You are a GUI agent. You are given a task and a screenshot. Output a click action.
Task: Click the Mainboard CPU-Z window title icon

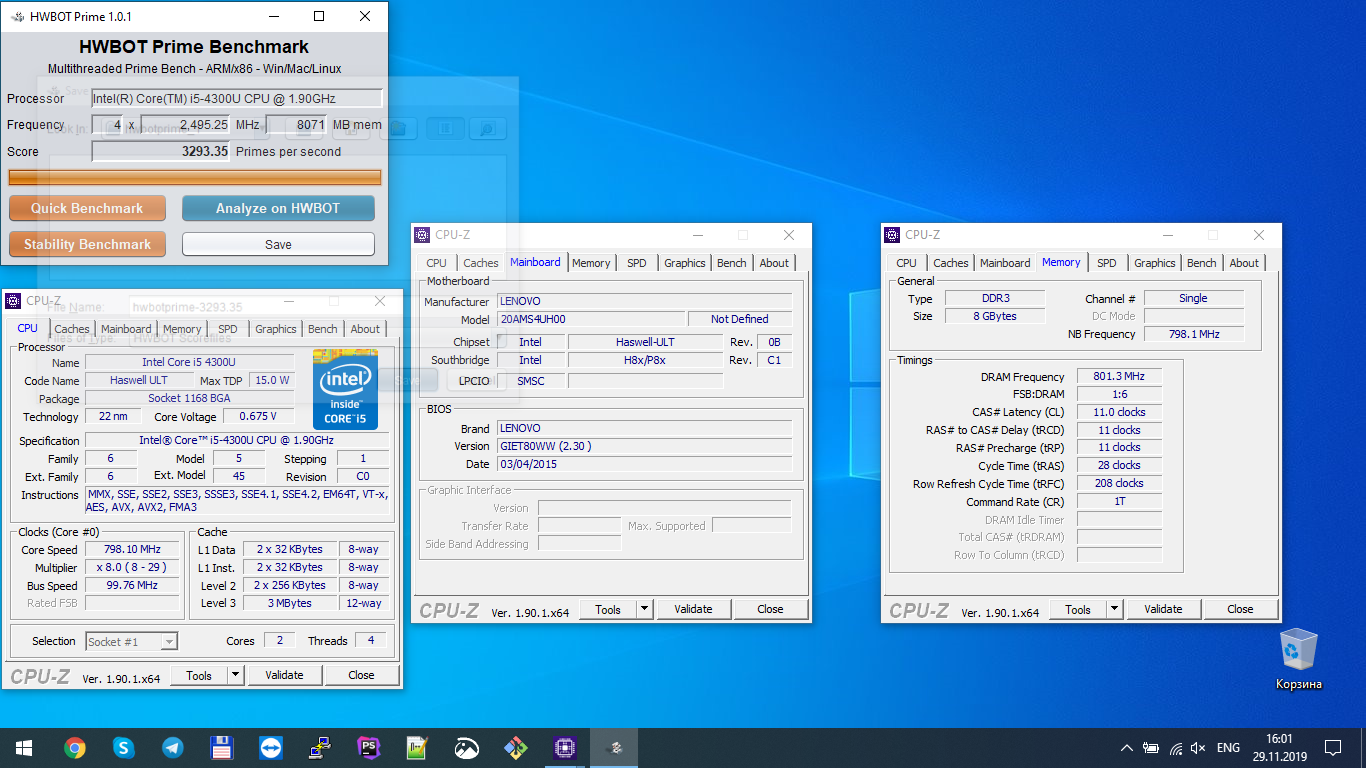coord(422,235)
